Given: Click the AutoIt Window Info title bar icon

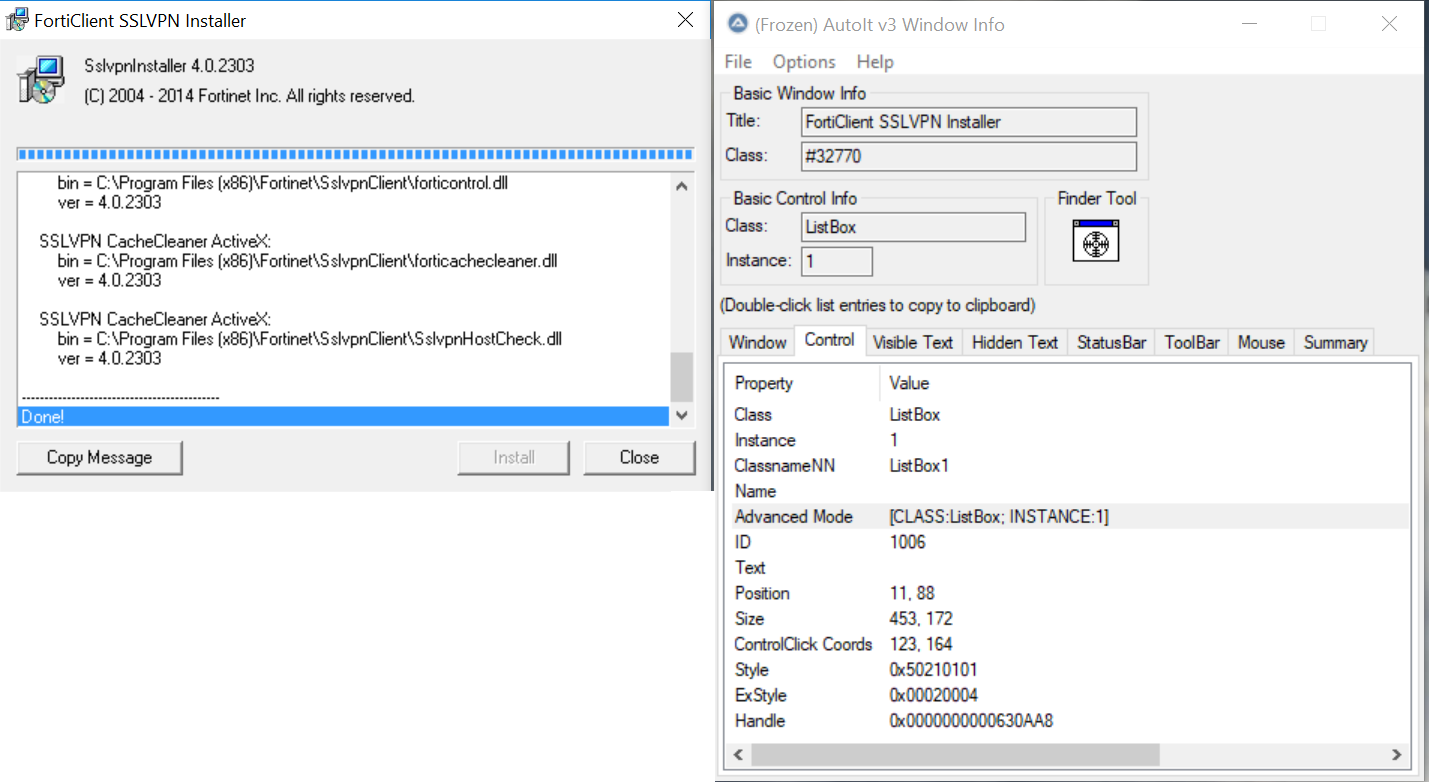Looking at the screenshot, I should [737, 24].
